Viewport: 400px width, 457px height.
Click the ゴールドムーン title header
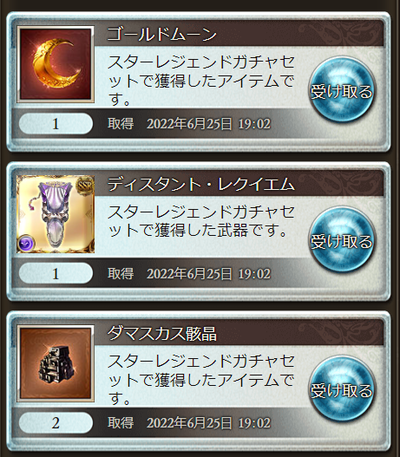(162, 34)
